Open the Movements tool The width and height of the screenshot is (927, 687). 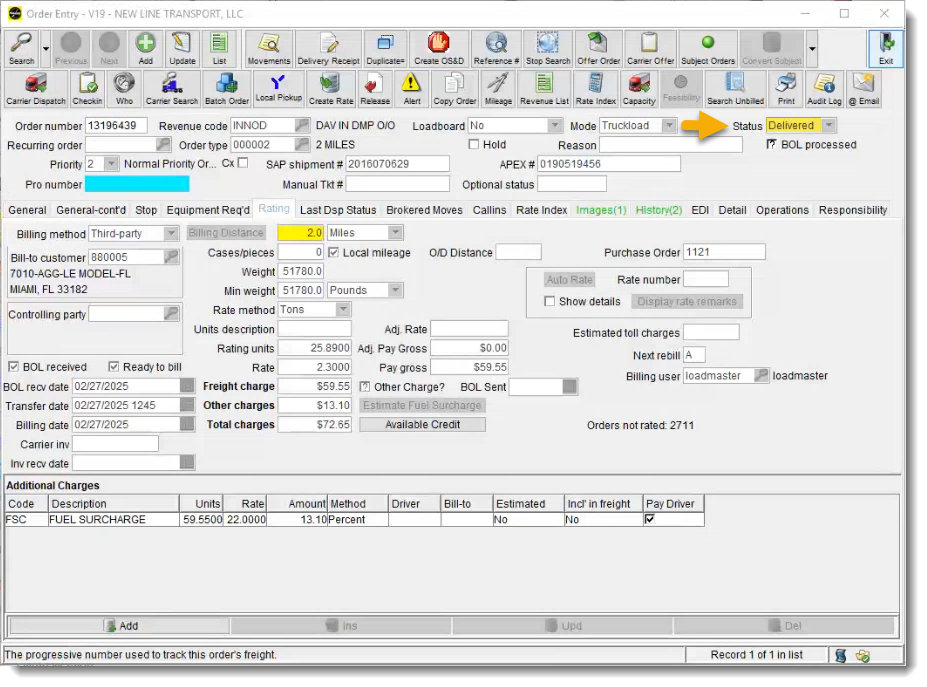pyautogui.click(x=269, y=48)
